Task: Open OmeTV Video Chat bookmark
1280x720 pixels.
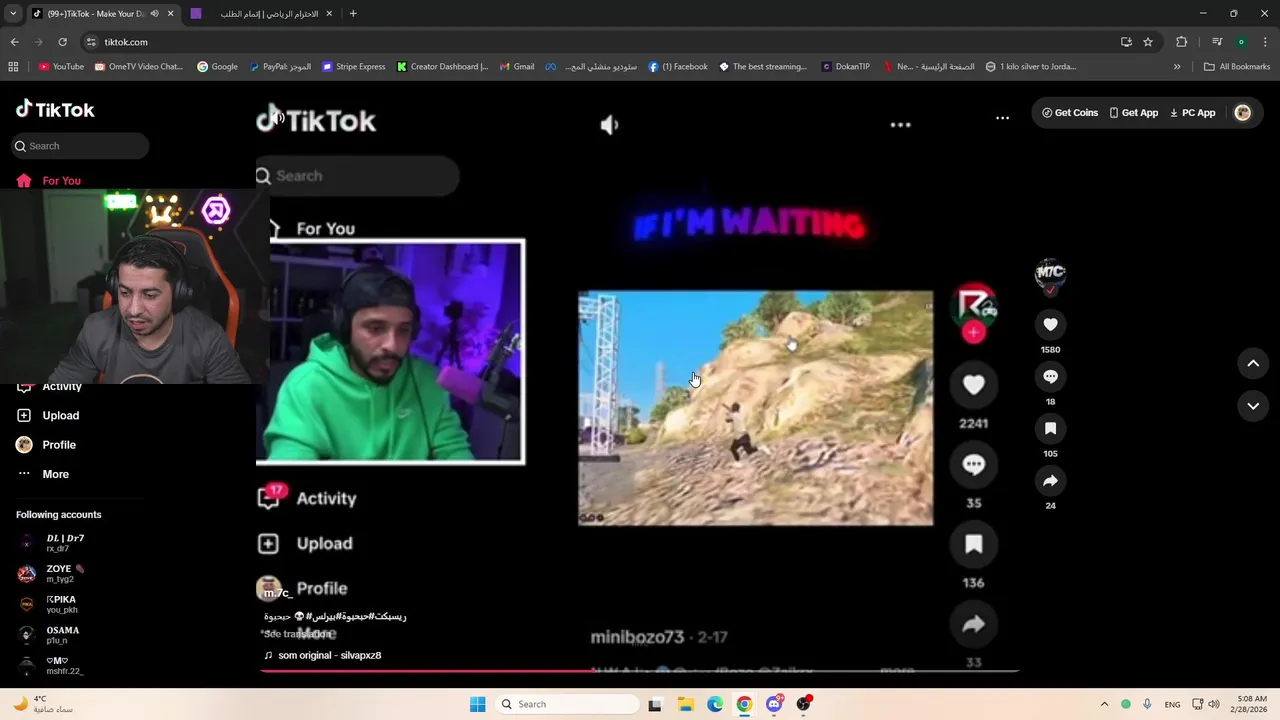Action: click(139, 67)
